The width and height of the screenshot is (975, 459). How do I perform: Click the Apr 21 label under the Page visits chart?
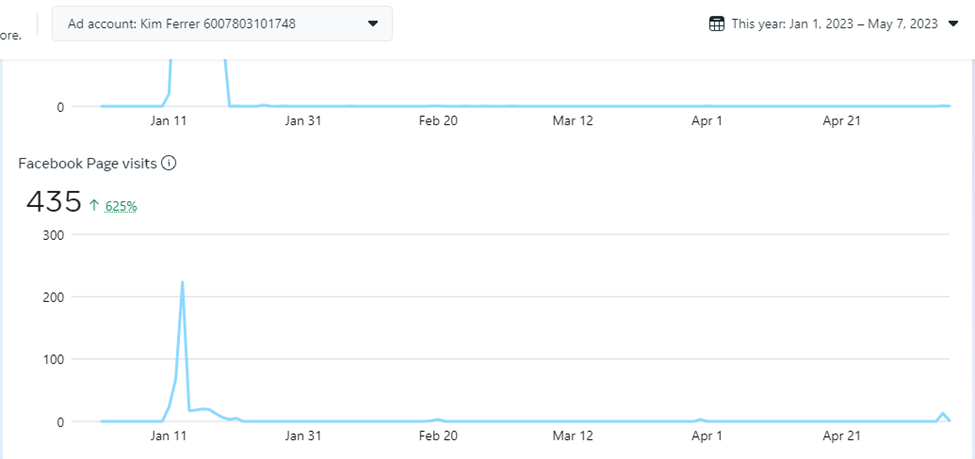pyautogui.click(x=841, y=436)
